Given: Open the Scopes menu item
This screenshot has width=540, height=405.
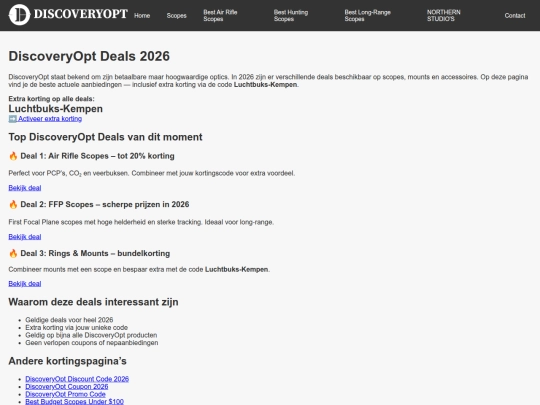Looking at the screenshot, I should tap(176, 15).
